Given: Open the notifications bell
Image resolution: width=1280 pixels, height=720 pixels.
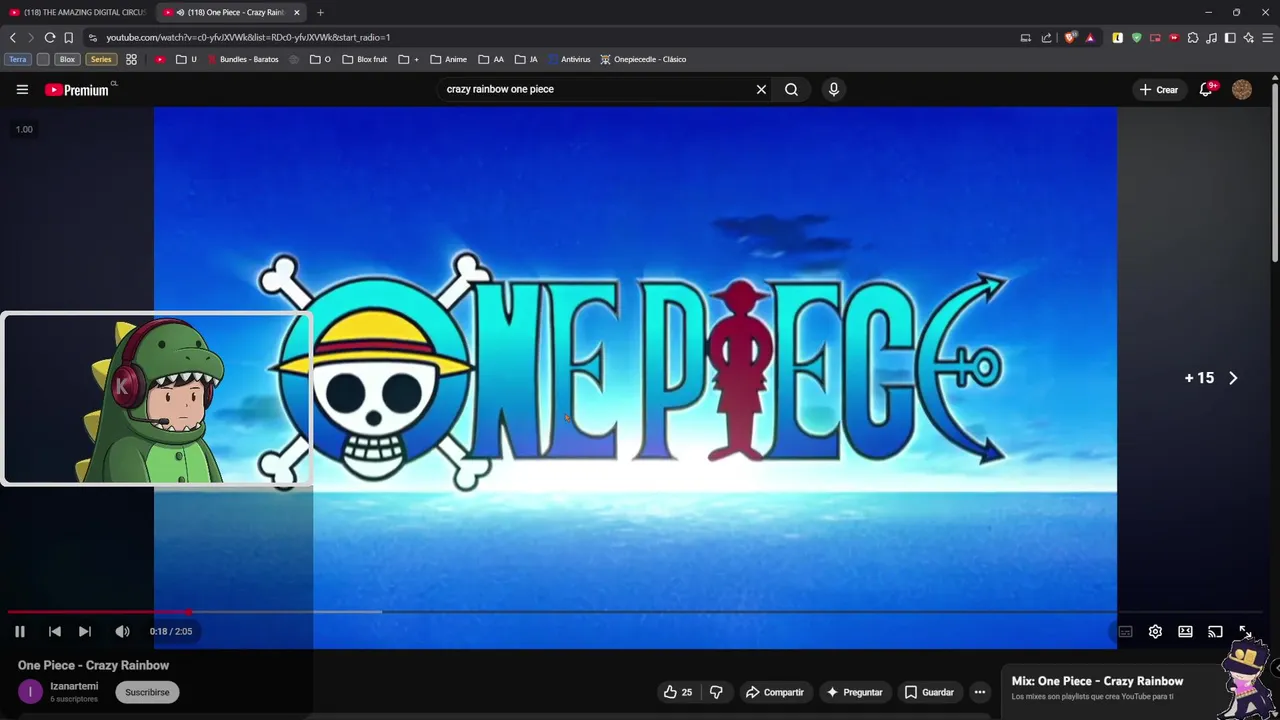Looking at the screenshot, I should coord(1206,89).
